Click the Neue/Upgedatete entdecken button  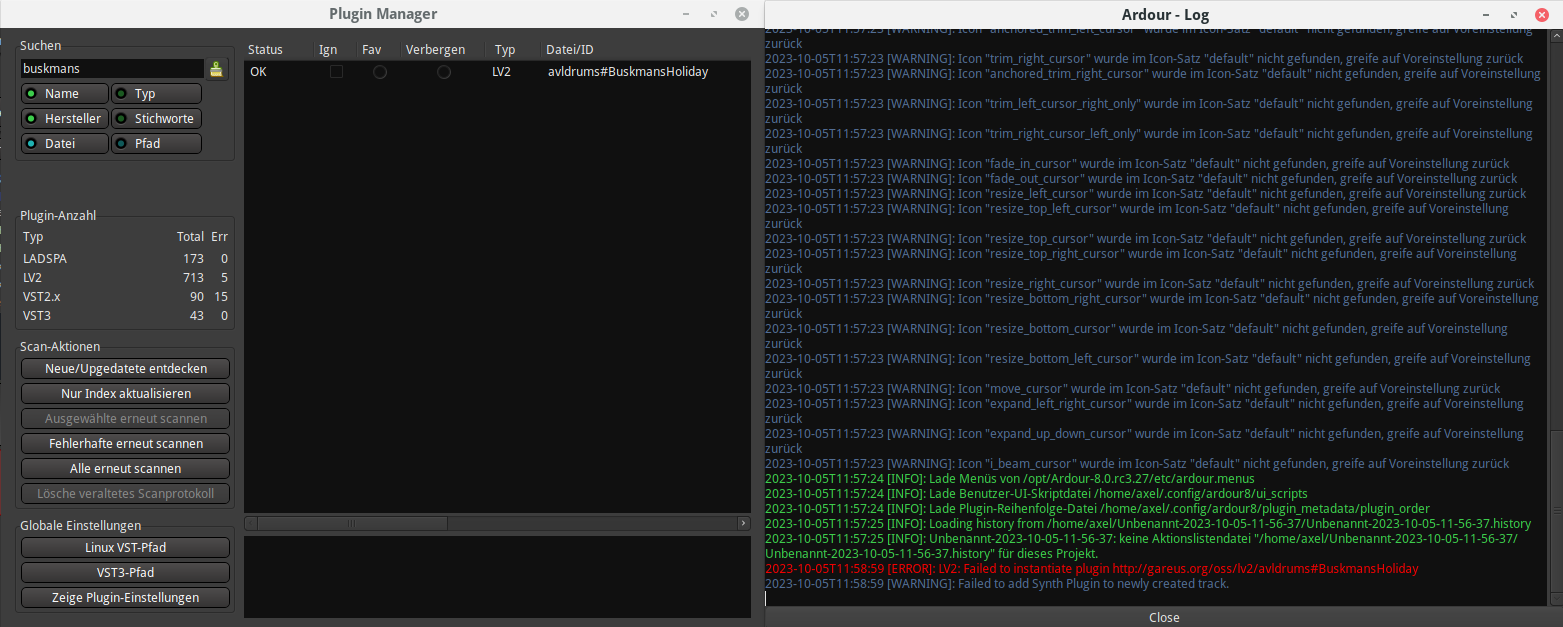(x=126, y=369)
